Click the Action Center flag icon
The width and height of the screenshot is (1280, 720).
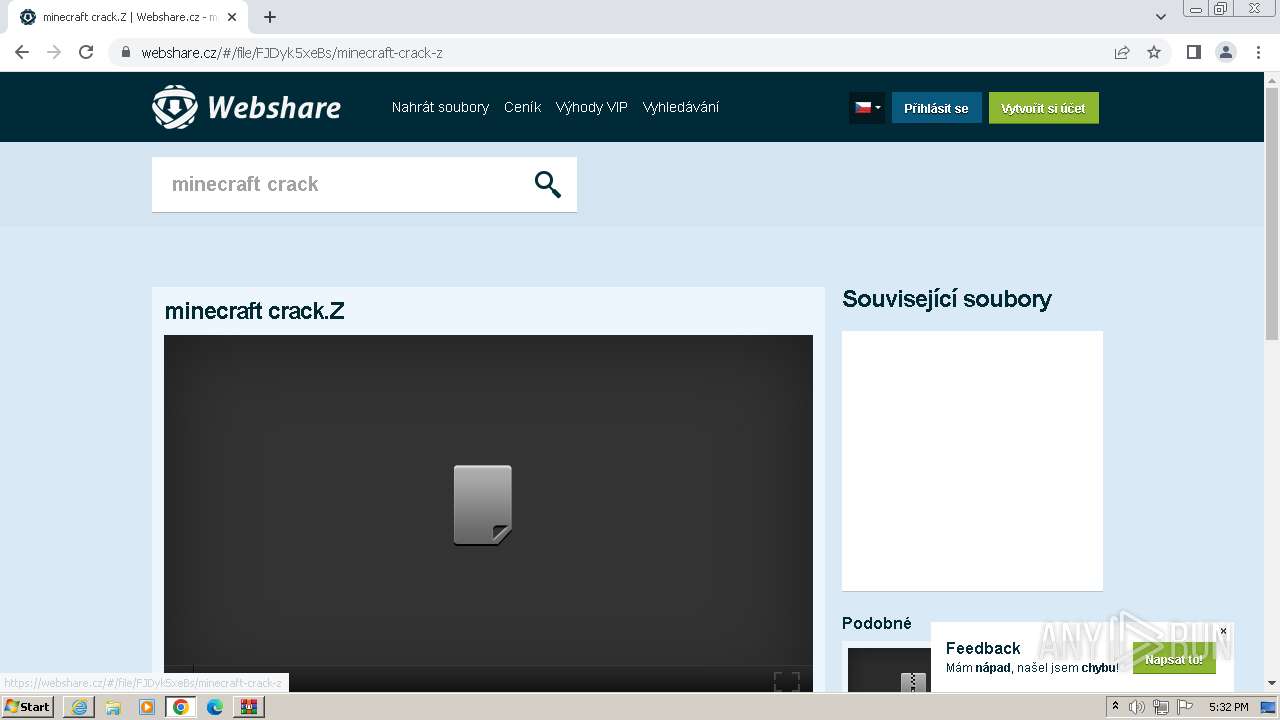coord(1185,707)
